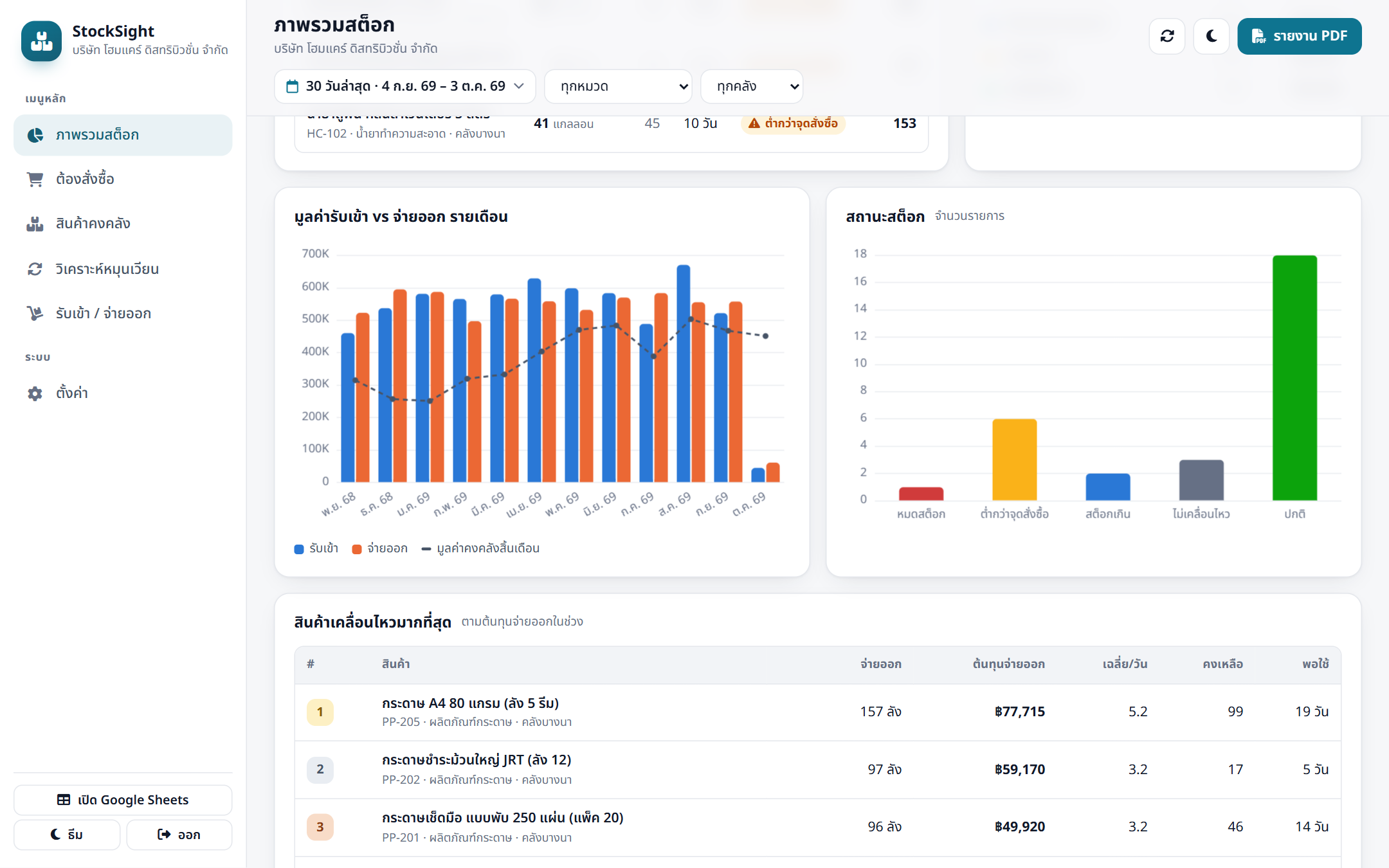Image resolution: width=1389 pixels, height=868 pixels.
Task: Open สินค้าคงคลัง via the boxes icon
Action: click(35, 224)
